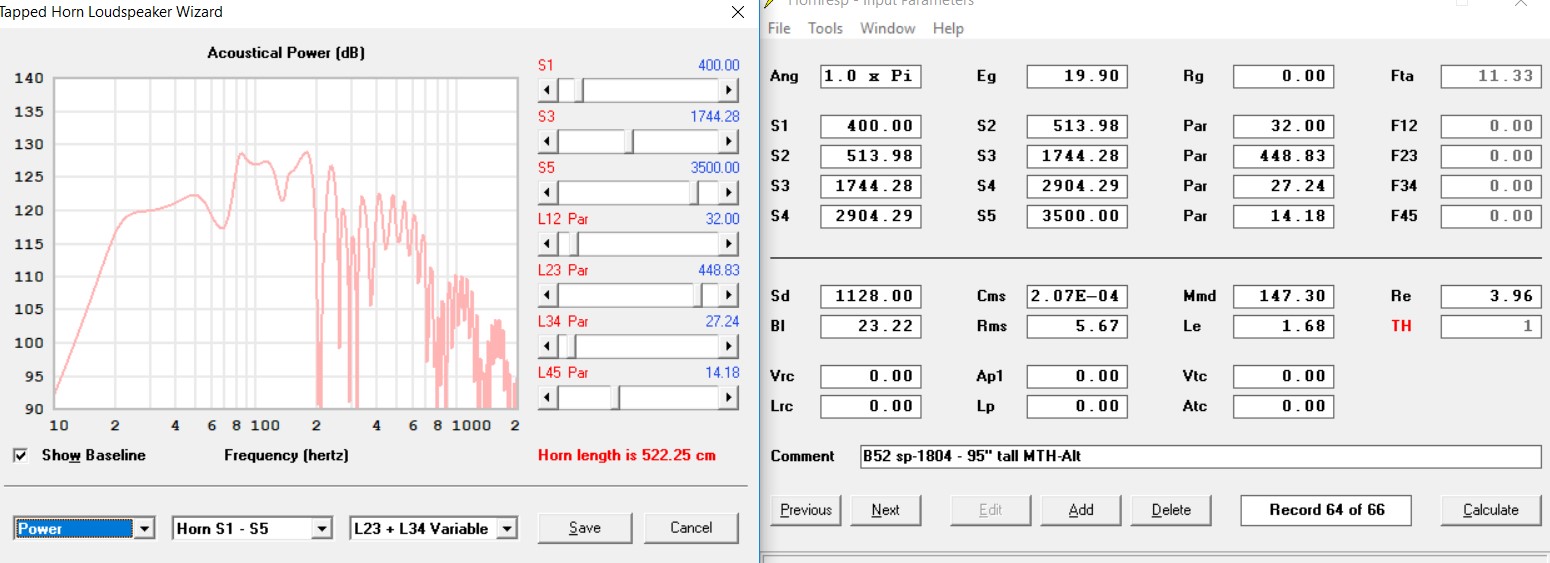
Task: Click left arrow of L12 Par slider
Action: tap(547, 244)
